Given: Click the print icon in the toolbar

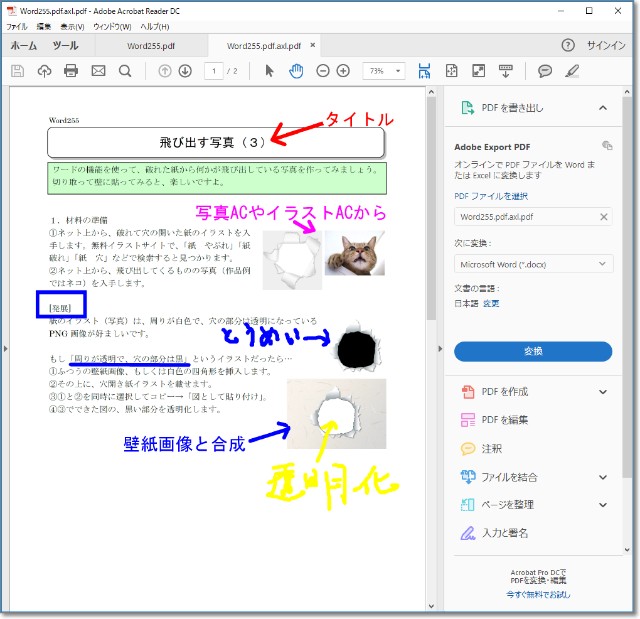Looking at the screenshot, I should click(71, 71).
